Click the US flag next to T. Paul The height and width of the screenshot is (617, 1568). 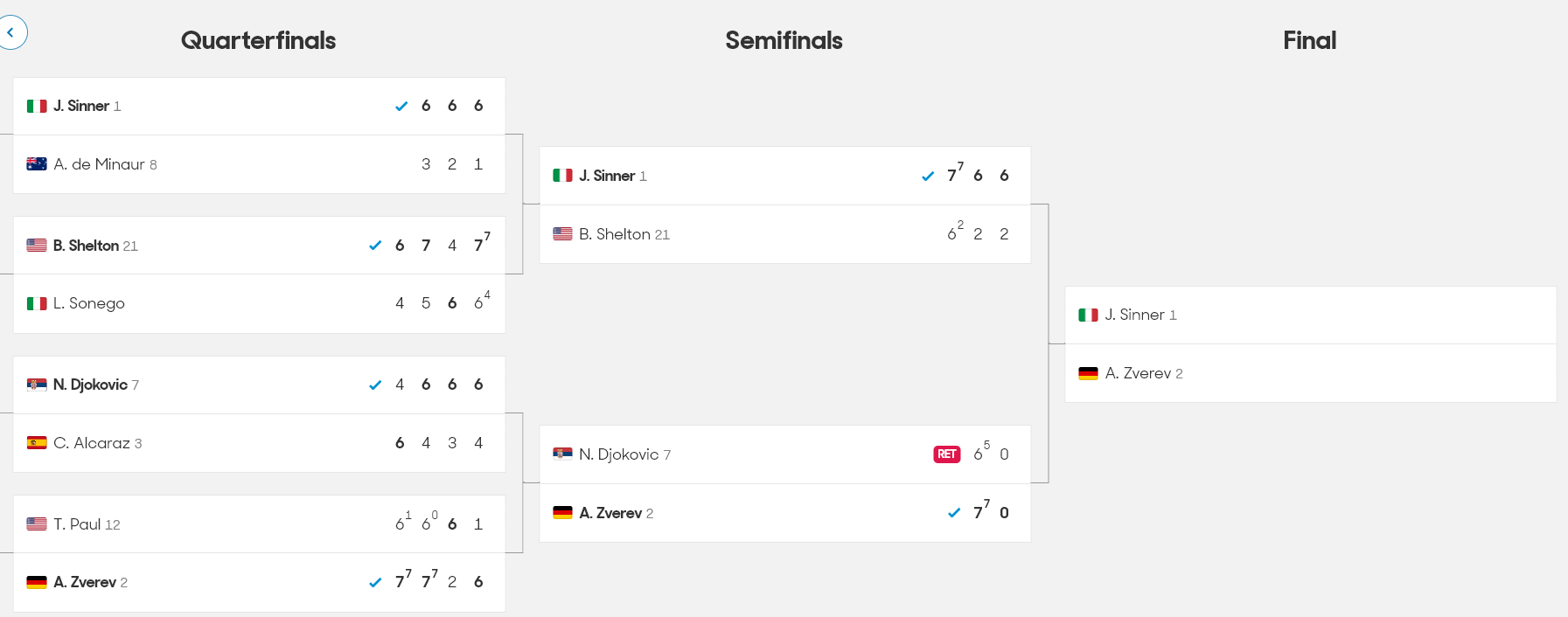(37, 524)
